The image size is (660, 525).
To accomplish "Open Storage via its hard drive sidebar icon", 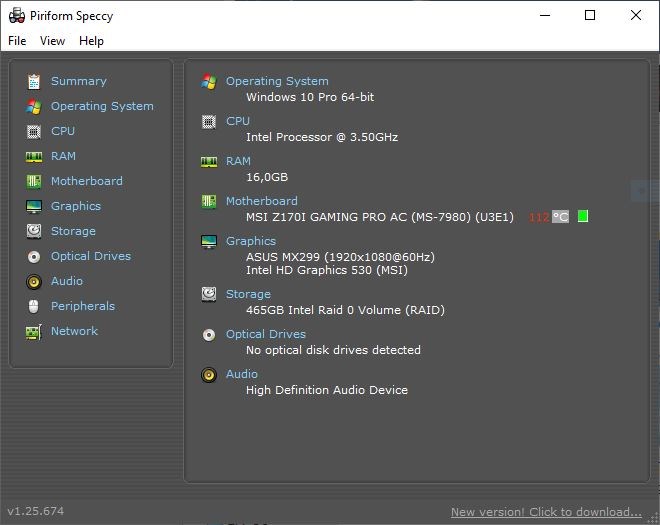I will (34, 231).
